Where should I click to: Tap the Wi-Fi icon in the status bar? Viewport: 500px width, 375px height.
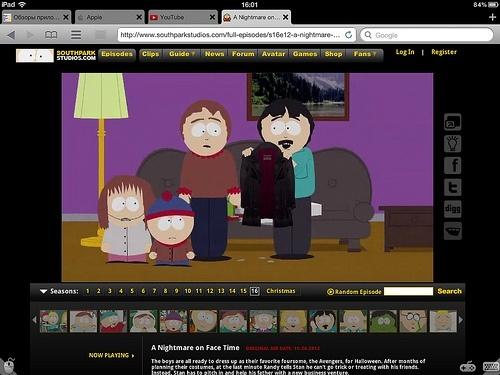click(x=22, y=4)
